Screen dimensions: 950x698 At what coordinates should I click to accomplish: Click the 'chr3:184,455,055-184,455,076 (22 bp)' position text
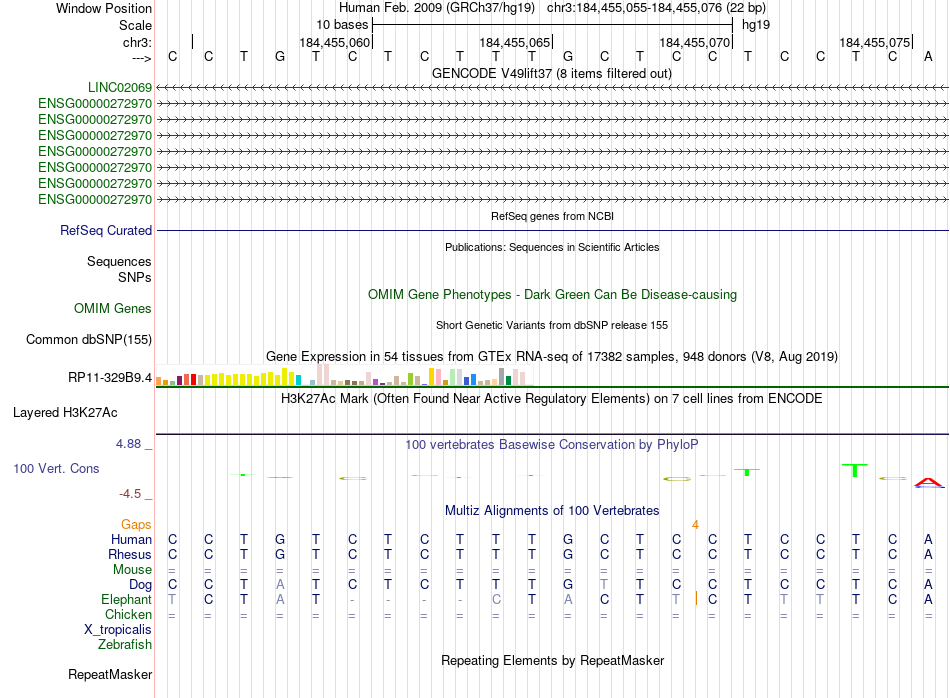656,8
